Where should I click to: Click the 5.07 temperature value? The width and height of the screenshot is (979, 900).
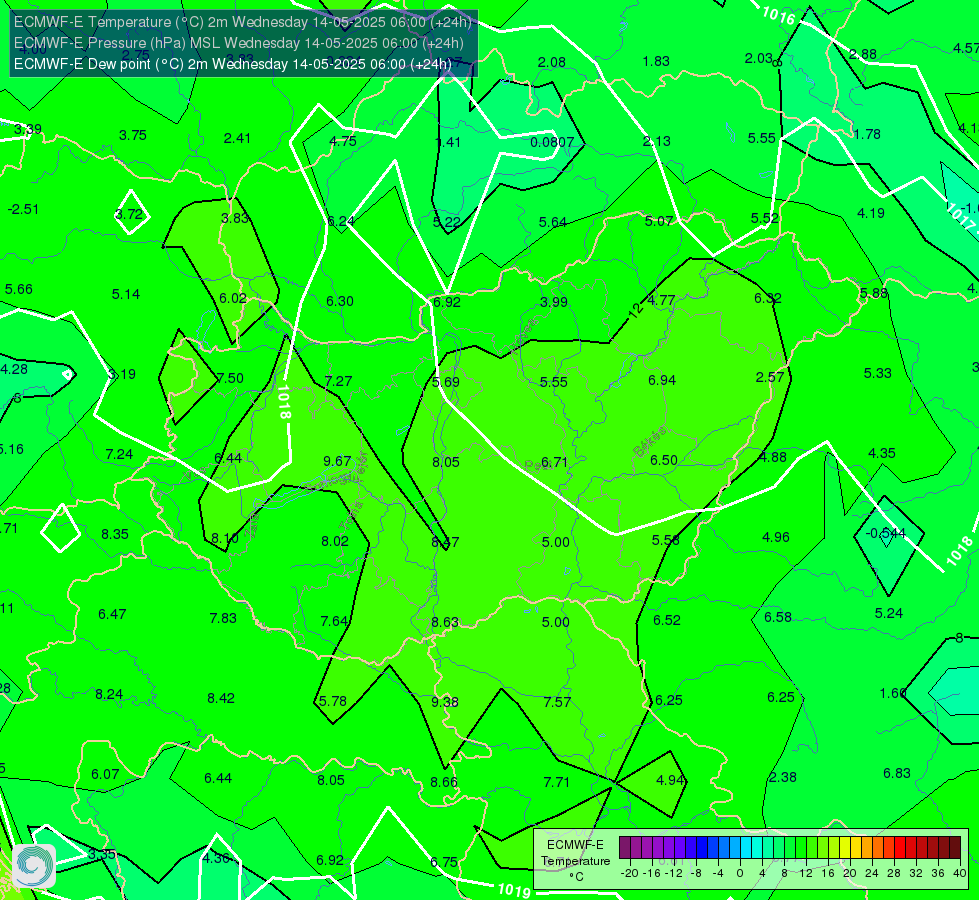pos(659,221)
